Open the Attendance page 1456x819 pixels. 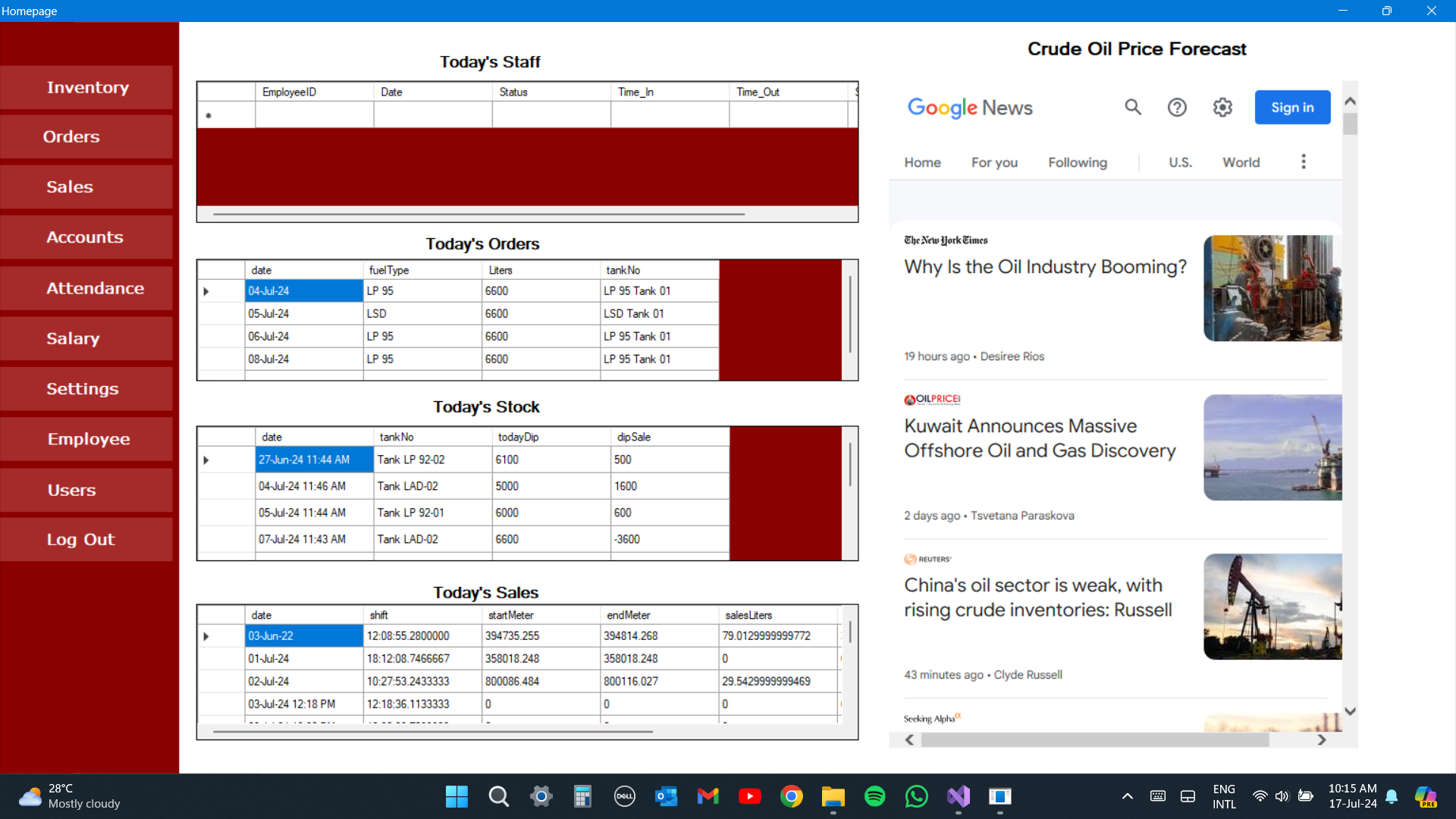[x=86, y=288]
